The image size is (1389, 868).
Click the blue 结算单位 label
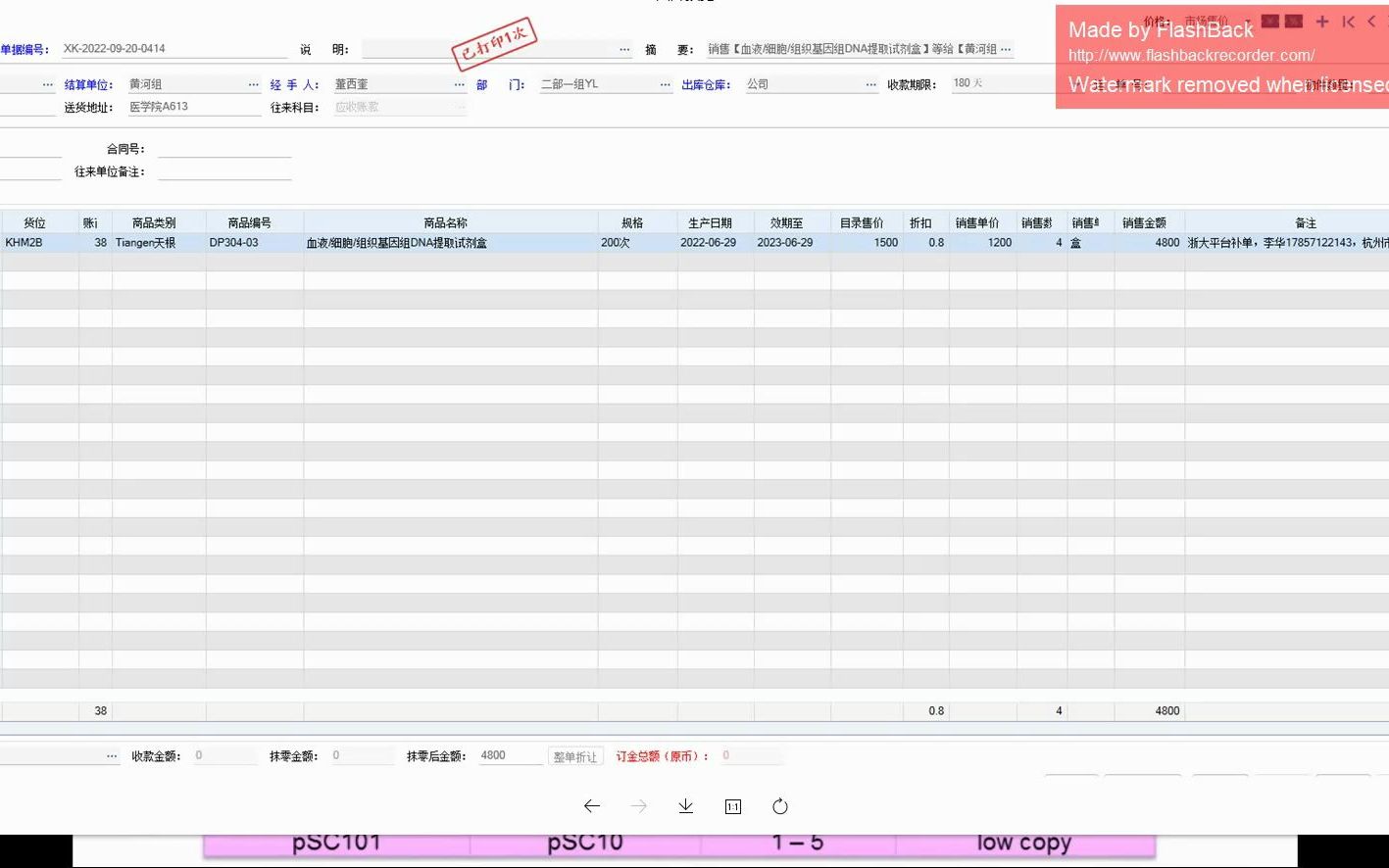point(89,84)
